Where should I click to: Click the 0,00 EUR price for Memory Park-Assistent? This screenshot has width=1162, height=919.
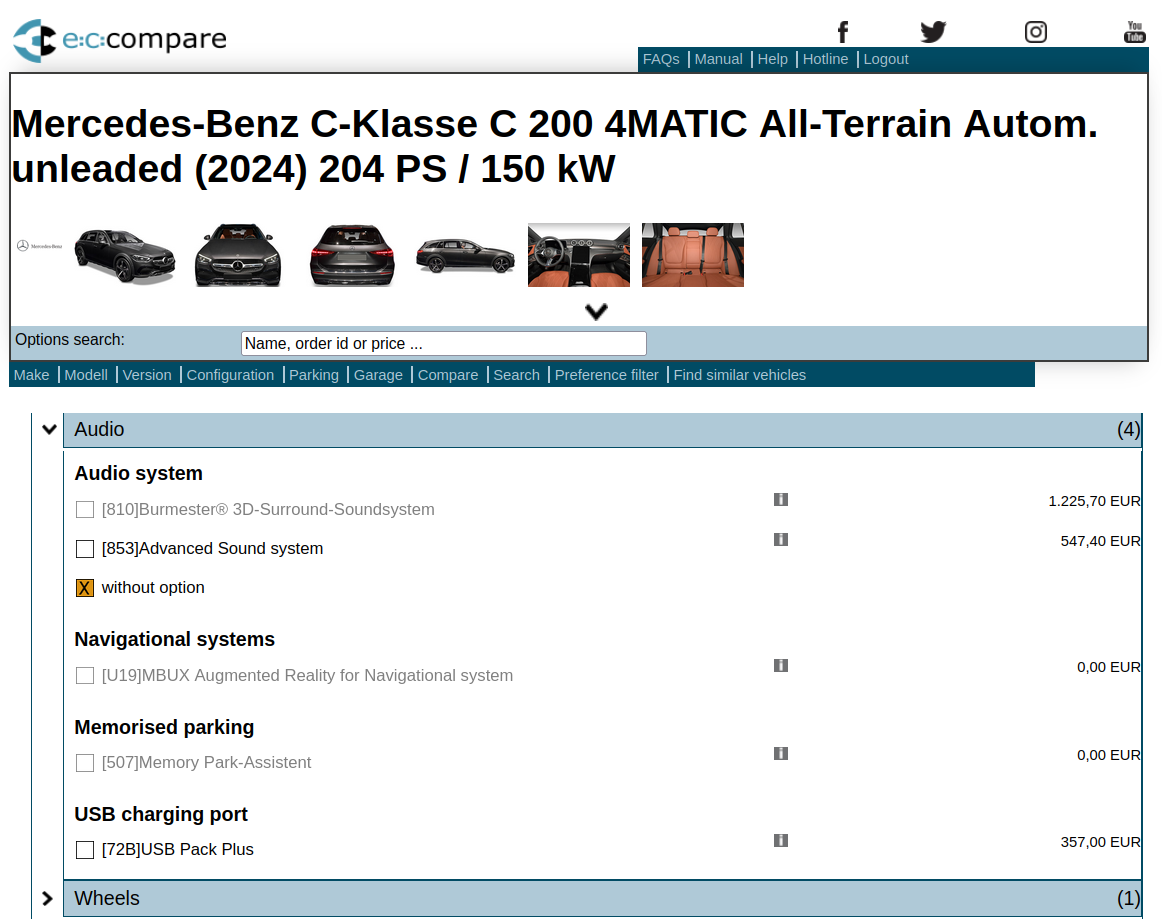[x=1109, y=754]
